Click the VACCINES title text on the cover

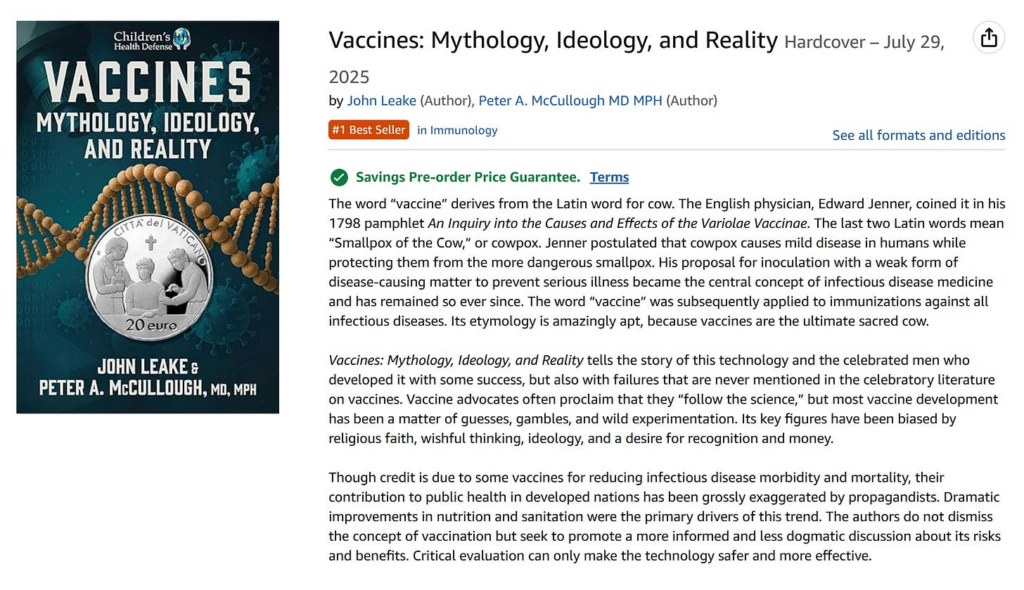(148, 79)
